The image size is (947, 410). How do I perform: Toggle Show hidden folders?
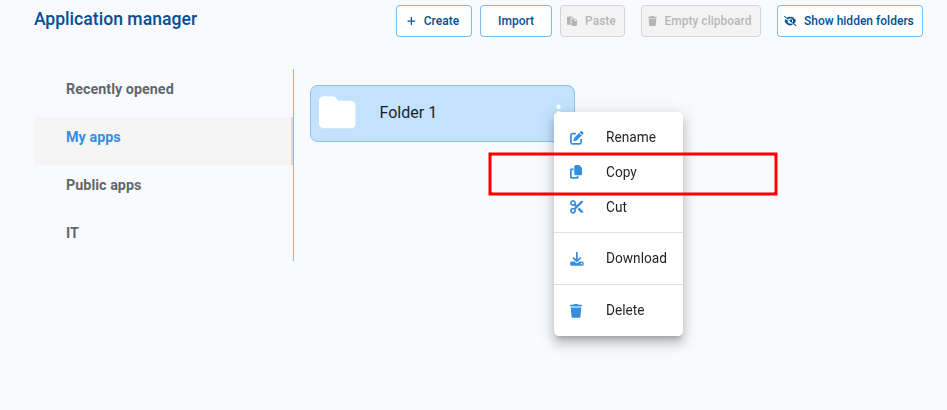tap(849, 21)
